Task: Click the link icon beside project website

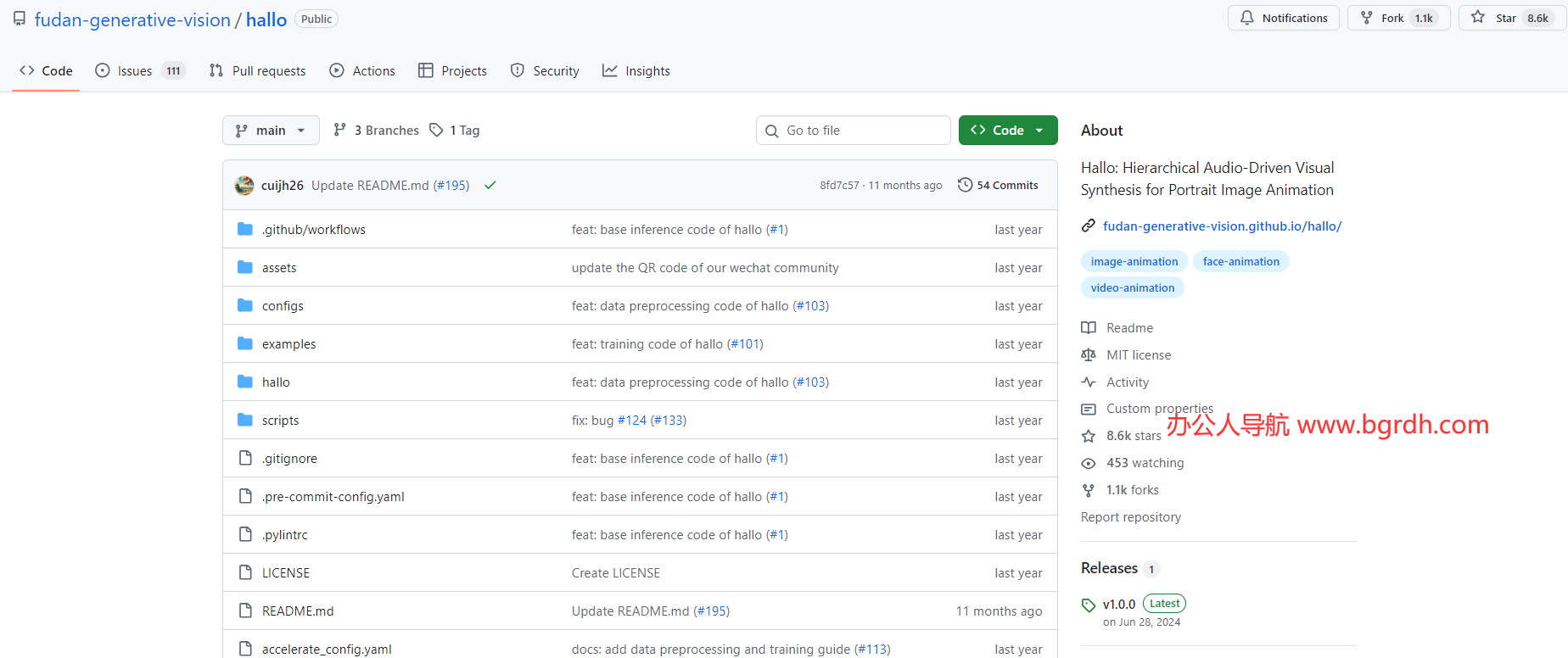Action: pyautogui.click(x=1089, y=226)
